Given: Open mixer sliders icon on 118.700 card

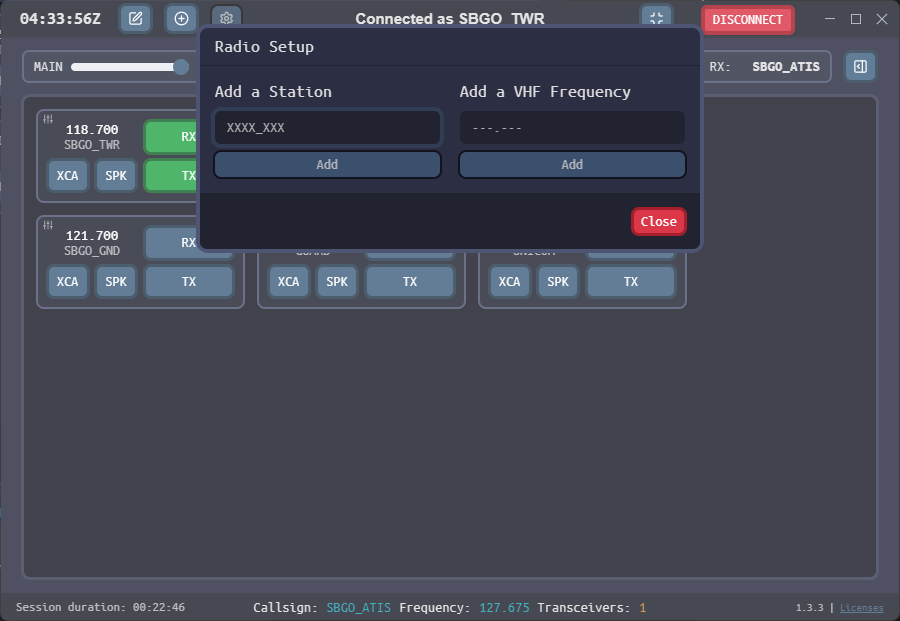Looking at the screenshot, I should coord(48,119).
